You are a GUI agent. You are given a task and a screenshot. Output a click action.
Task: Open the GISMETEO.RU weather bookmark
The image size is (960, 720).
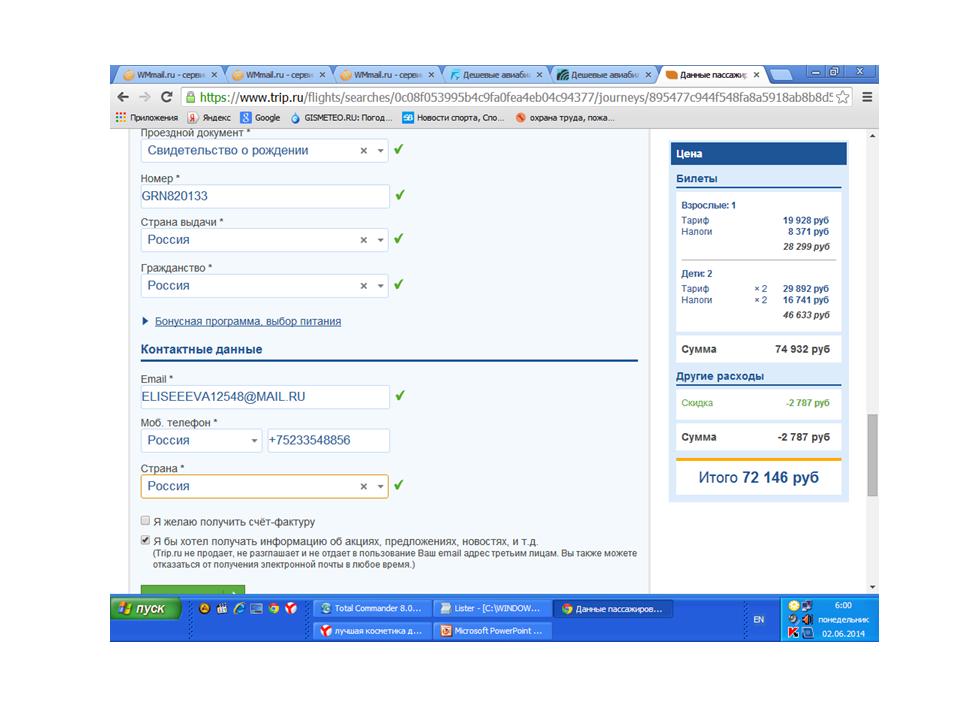(341, 118)
